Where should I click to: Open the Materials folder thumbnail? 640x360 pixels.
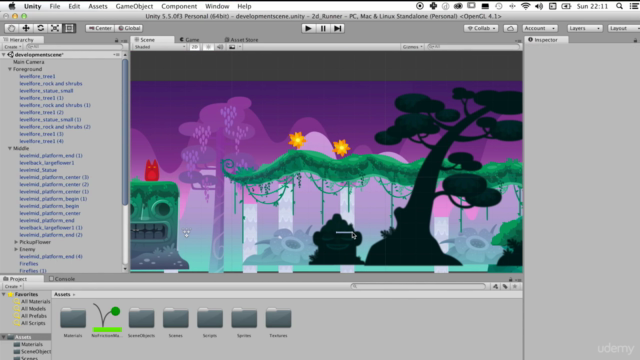point(73,318)
